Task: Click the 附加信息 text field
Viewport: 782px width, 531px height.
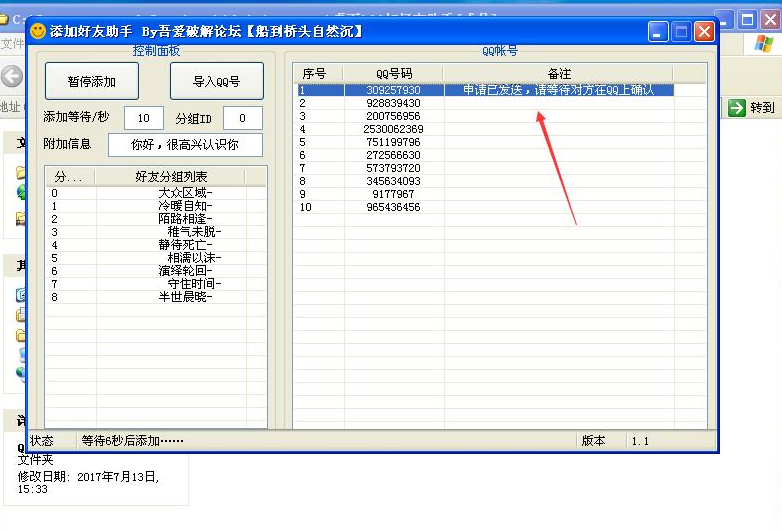Action: coord(185,145)
